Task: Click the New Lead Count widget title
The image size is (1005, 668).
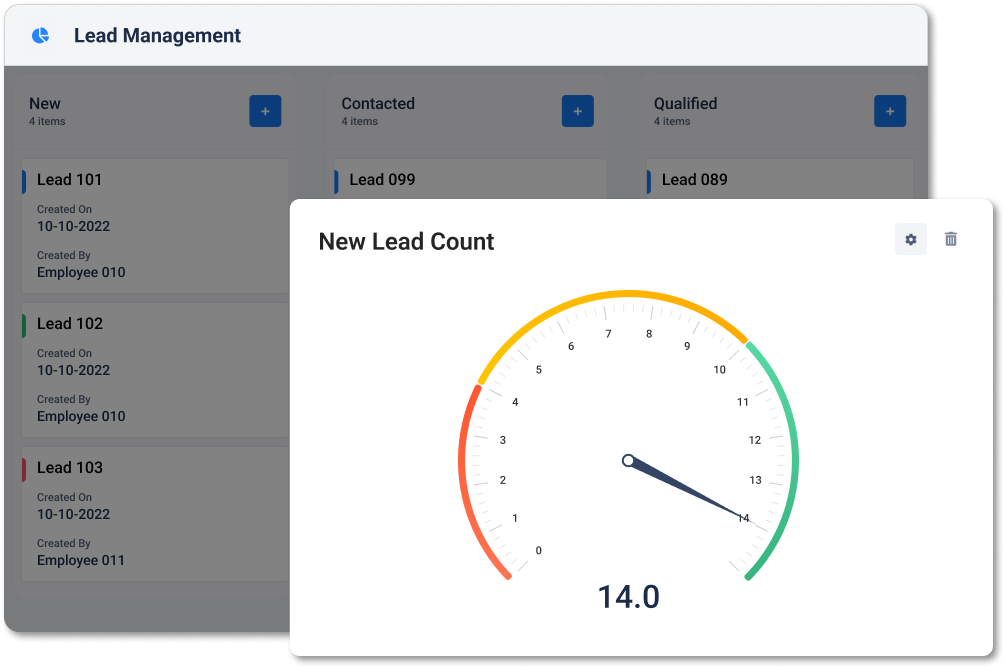Action: [x=406, y=242]
